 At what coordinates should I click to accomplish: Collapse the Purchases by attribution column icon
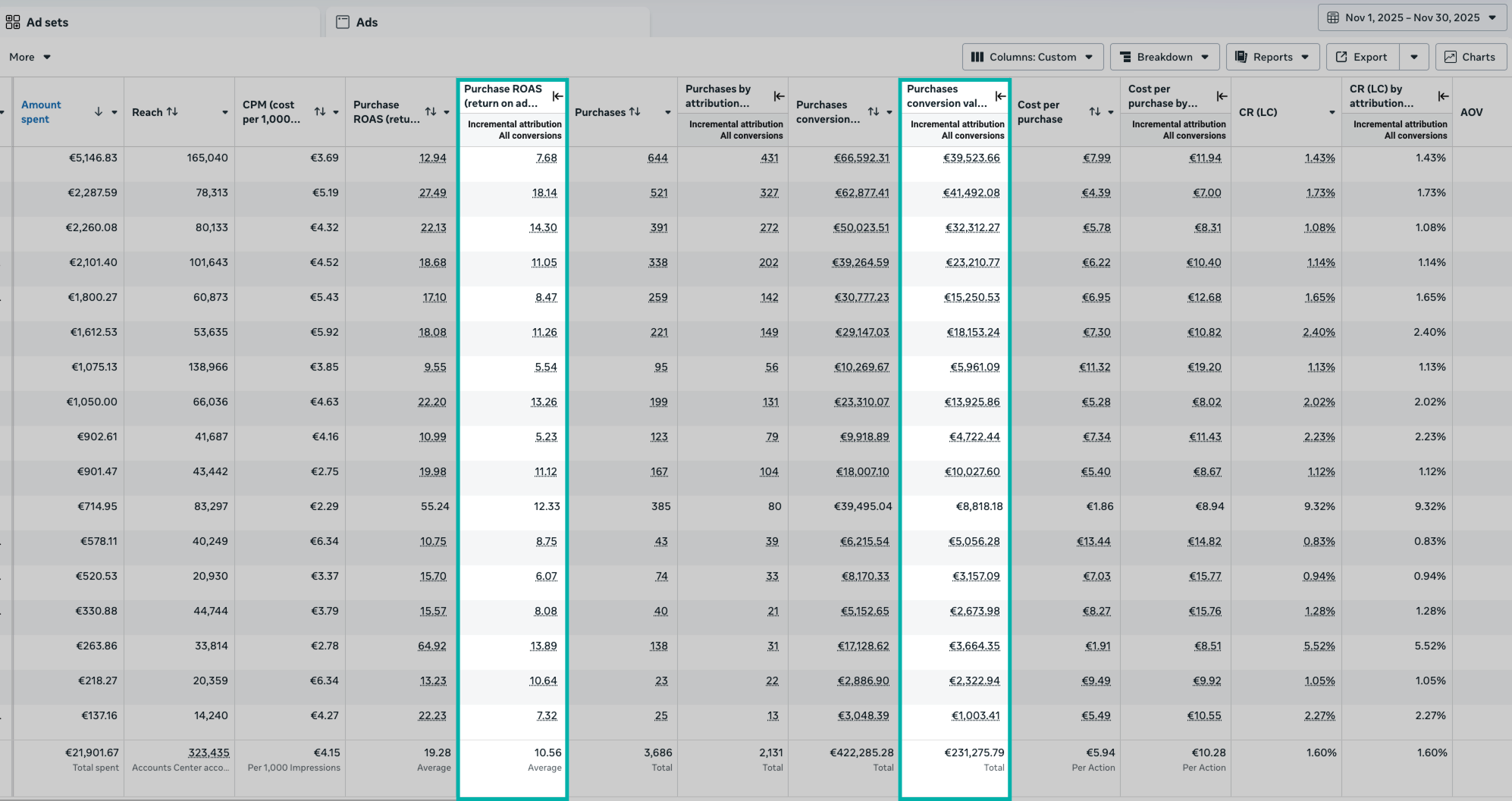[779, 96]
